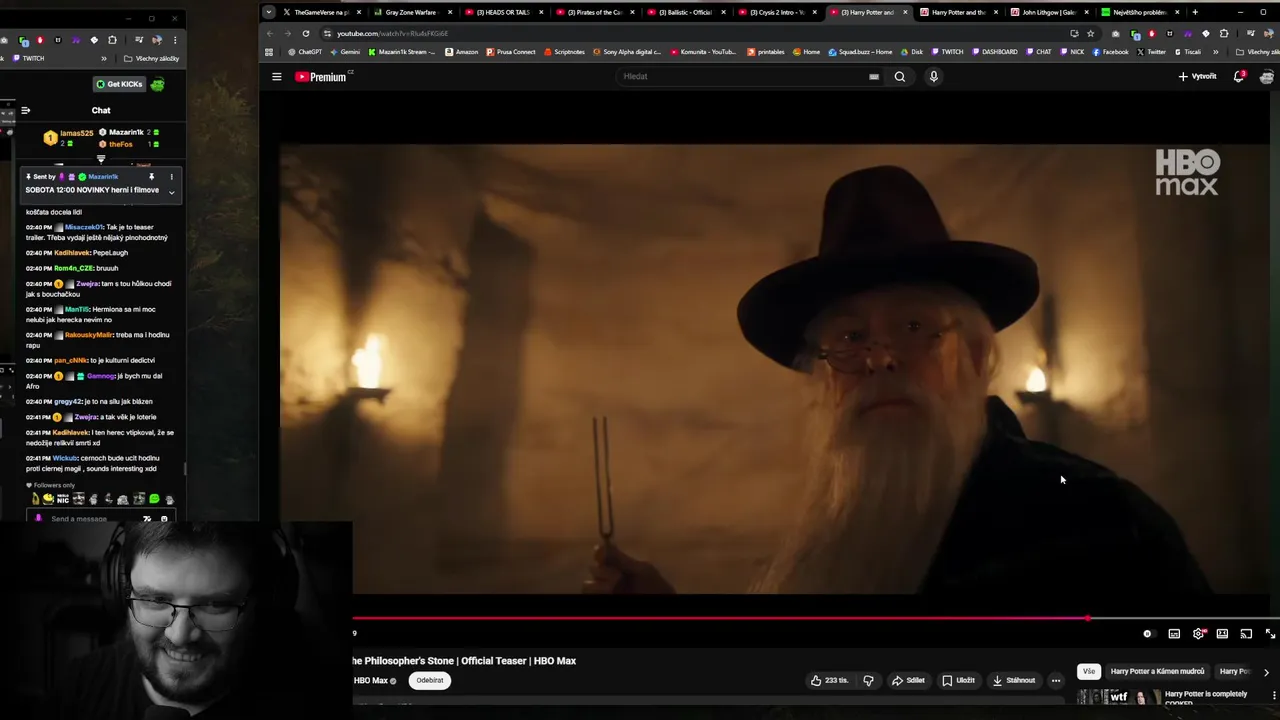
Task: Open chat window browser three-dot menu
Action: coord(175,40)
